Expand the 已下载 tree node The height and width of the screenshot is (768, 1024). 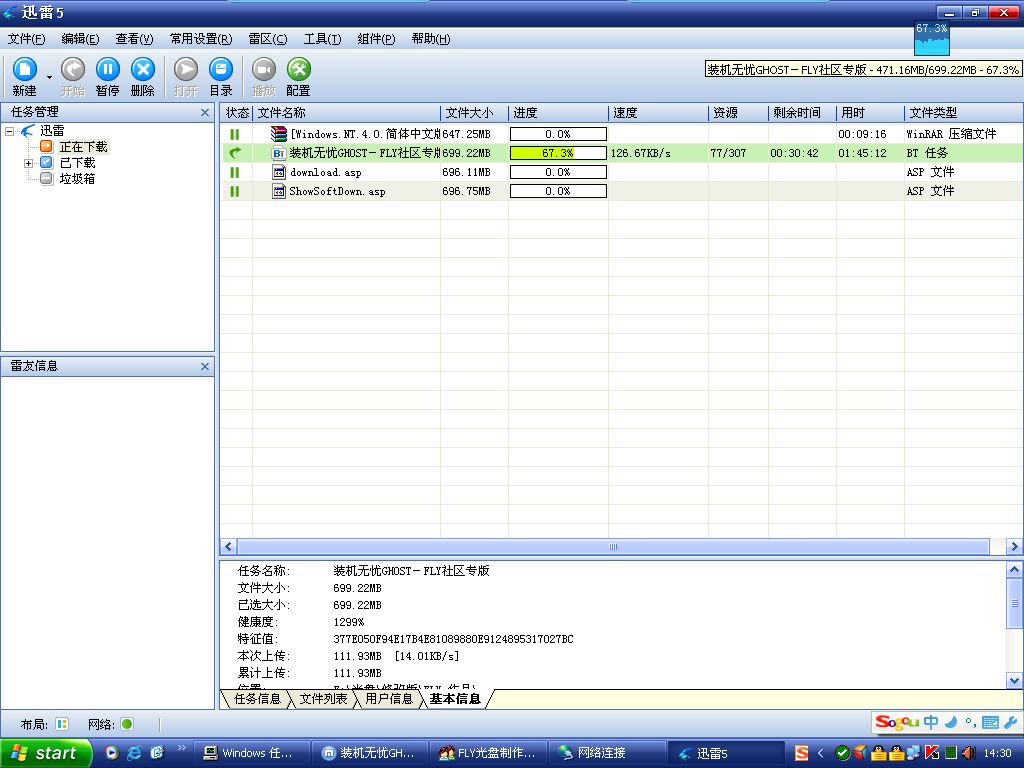click(x=29, y=163)
